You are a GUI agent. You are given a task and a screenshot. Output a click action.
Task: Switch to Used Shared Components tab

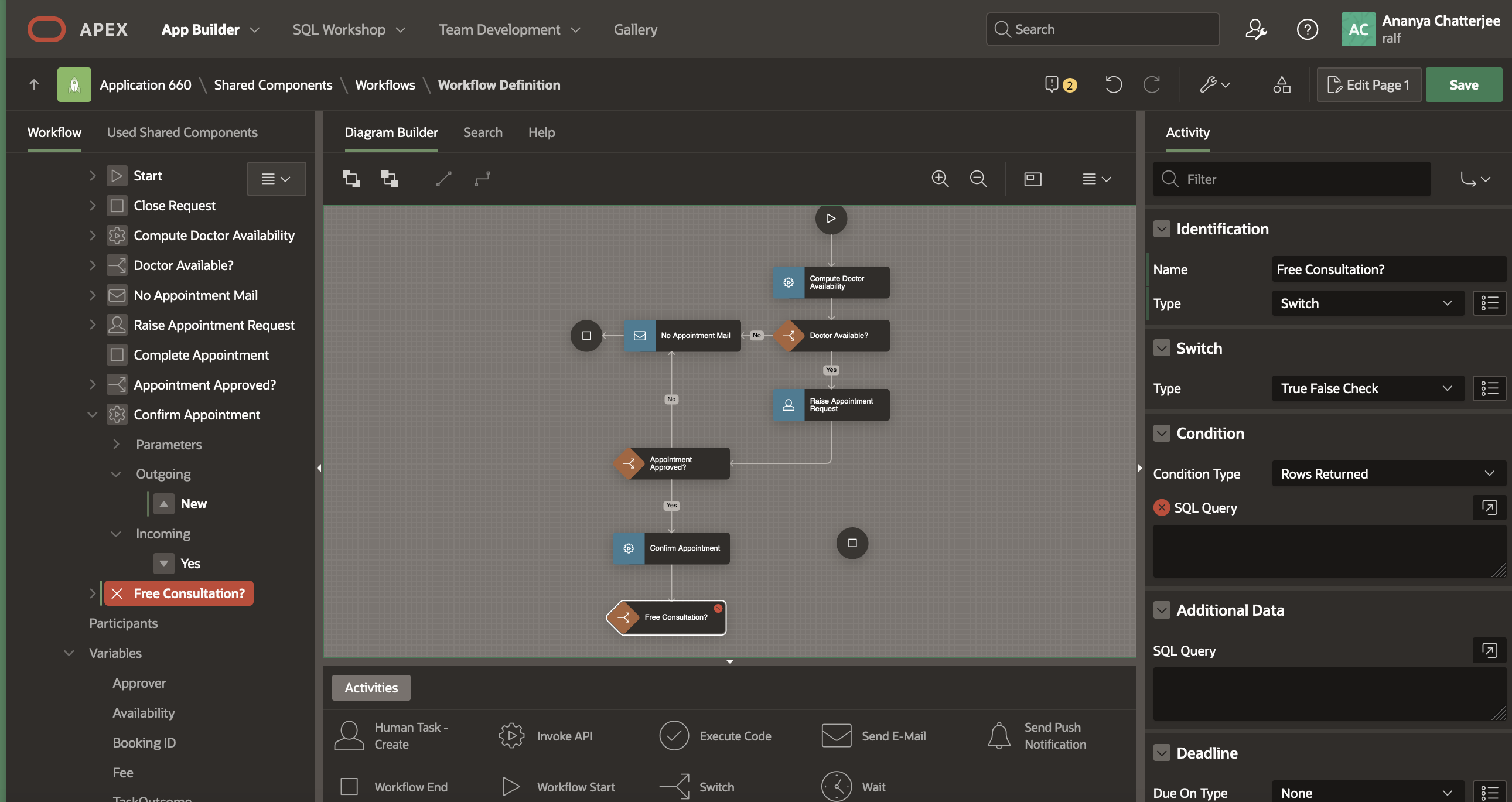click(182, 132)
